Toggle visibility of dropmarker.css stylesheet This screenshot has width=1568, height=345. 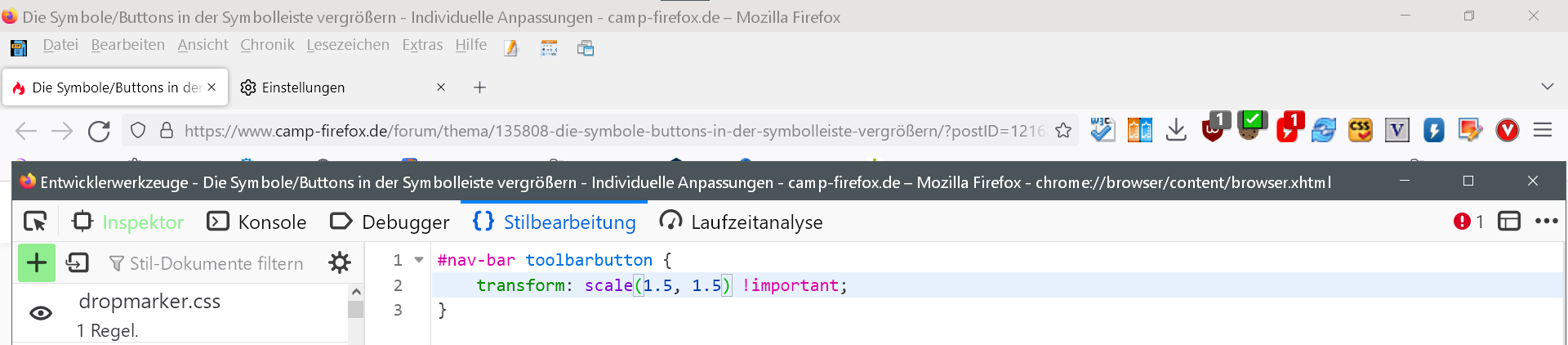click(41, 313)
